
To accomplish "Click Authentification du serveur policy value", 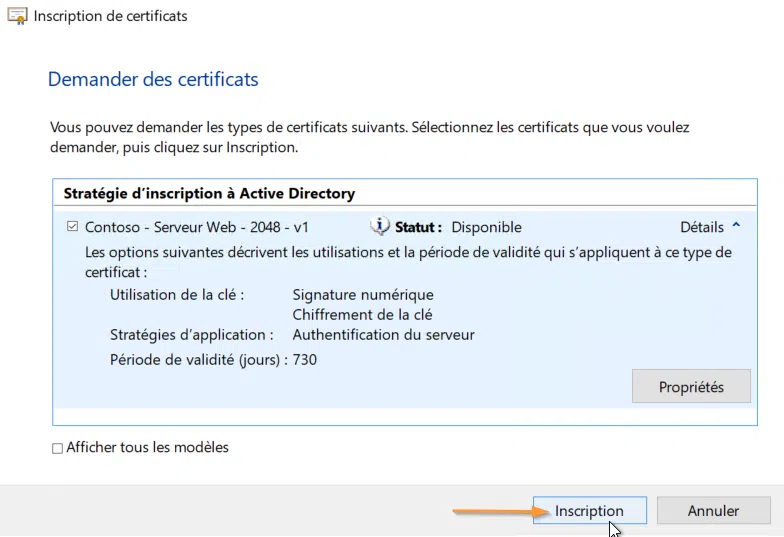I will (x=383, y=335).
